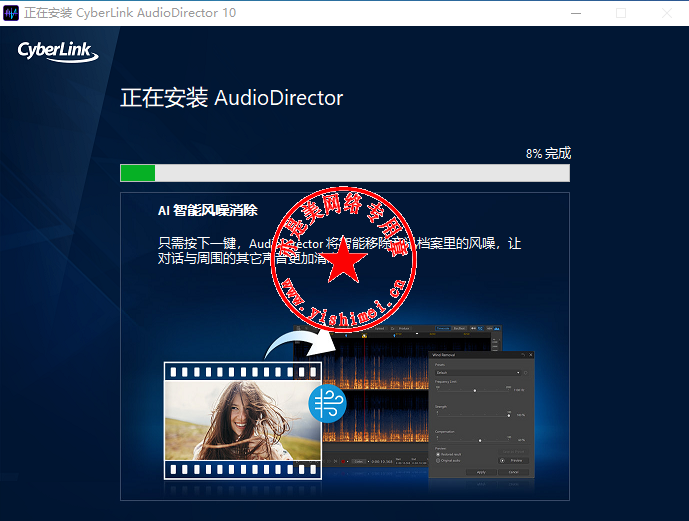689x521 pixels.
Task: Click the "AI 智能风噪消除" feature title
Action: tap(208, 210)
